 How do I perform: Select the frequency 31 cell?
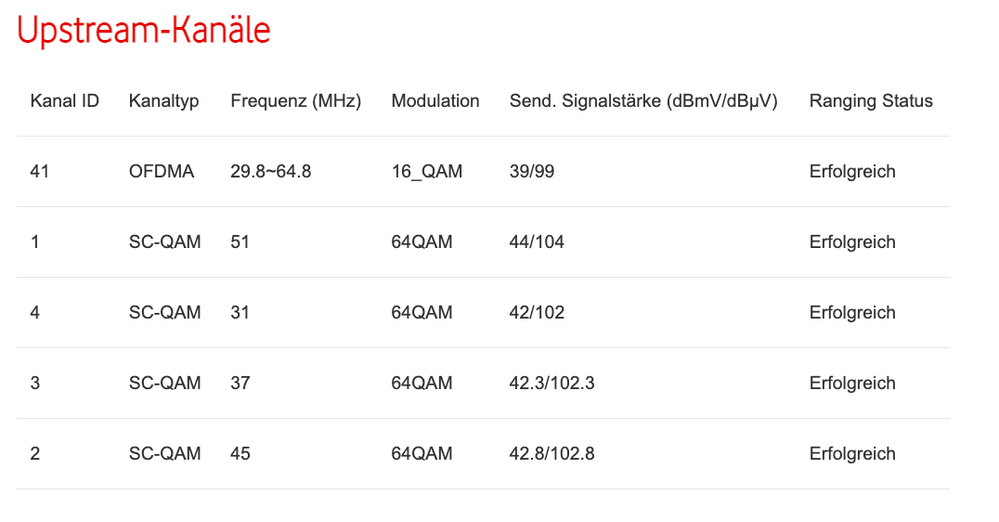point(240,313)
